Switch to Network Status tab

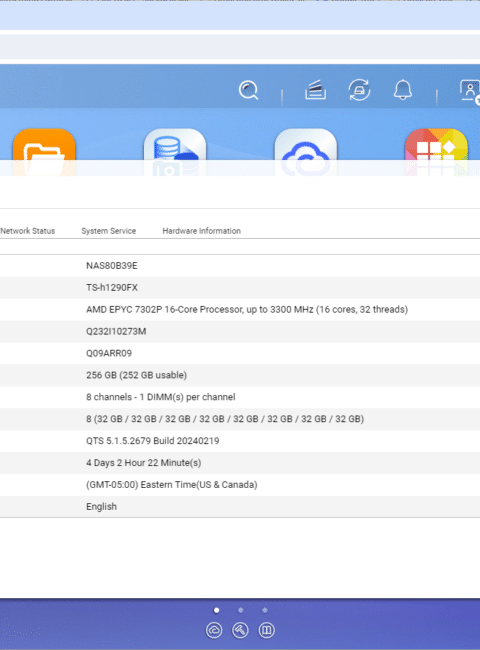coord(27,231)
